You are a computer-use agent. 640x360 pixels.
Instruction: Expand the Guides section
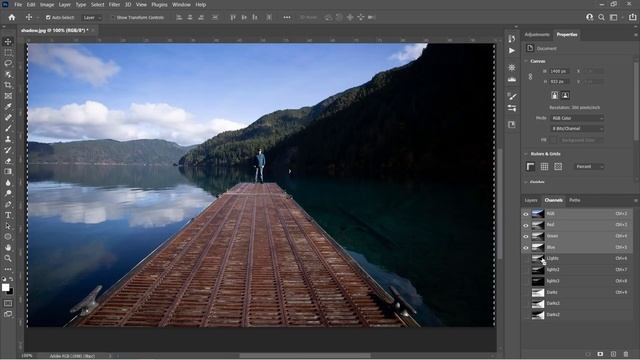[526, 182]
